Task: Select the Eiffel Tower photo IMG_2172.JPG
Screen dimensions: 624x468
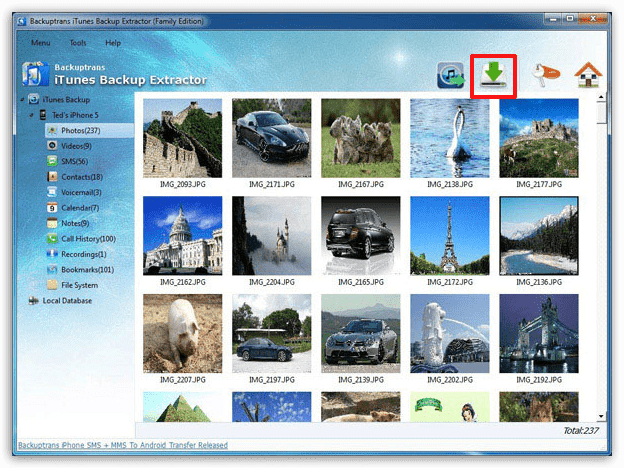Action: click(x=450, y=236)
